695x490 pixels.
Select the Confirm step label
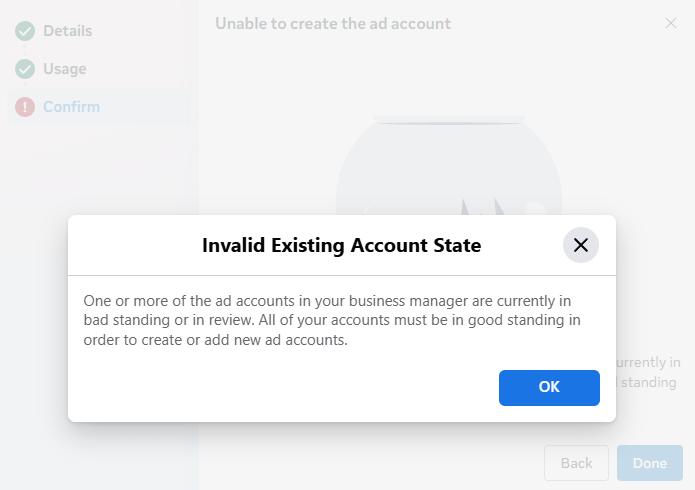(71, 107)
